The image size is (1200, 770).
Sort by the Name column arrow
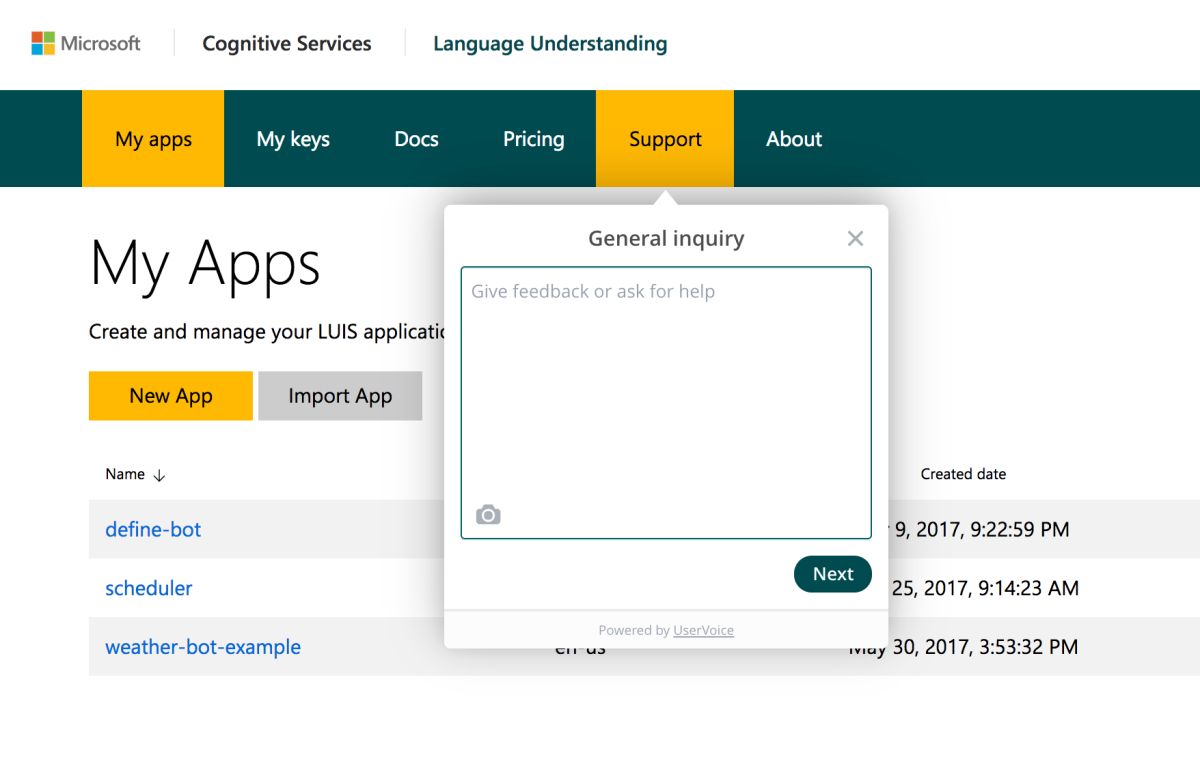(159, 475)
